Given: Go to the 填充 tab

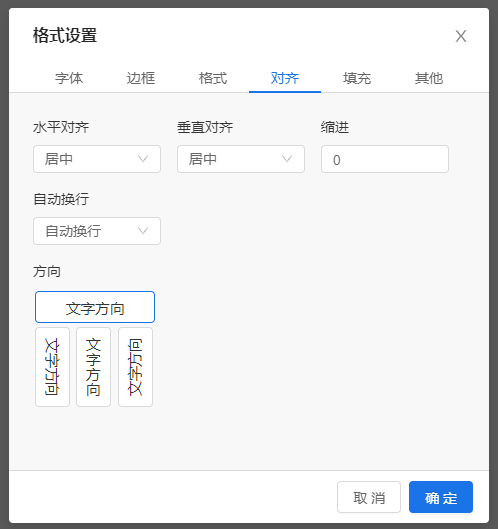Looking at the screenshot, I should pyautogui.click(x=357, y=78).
